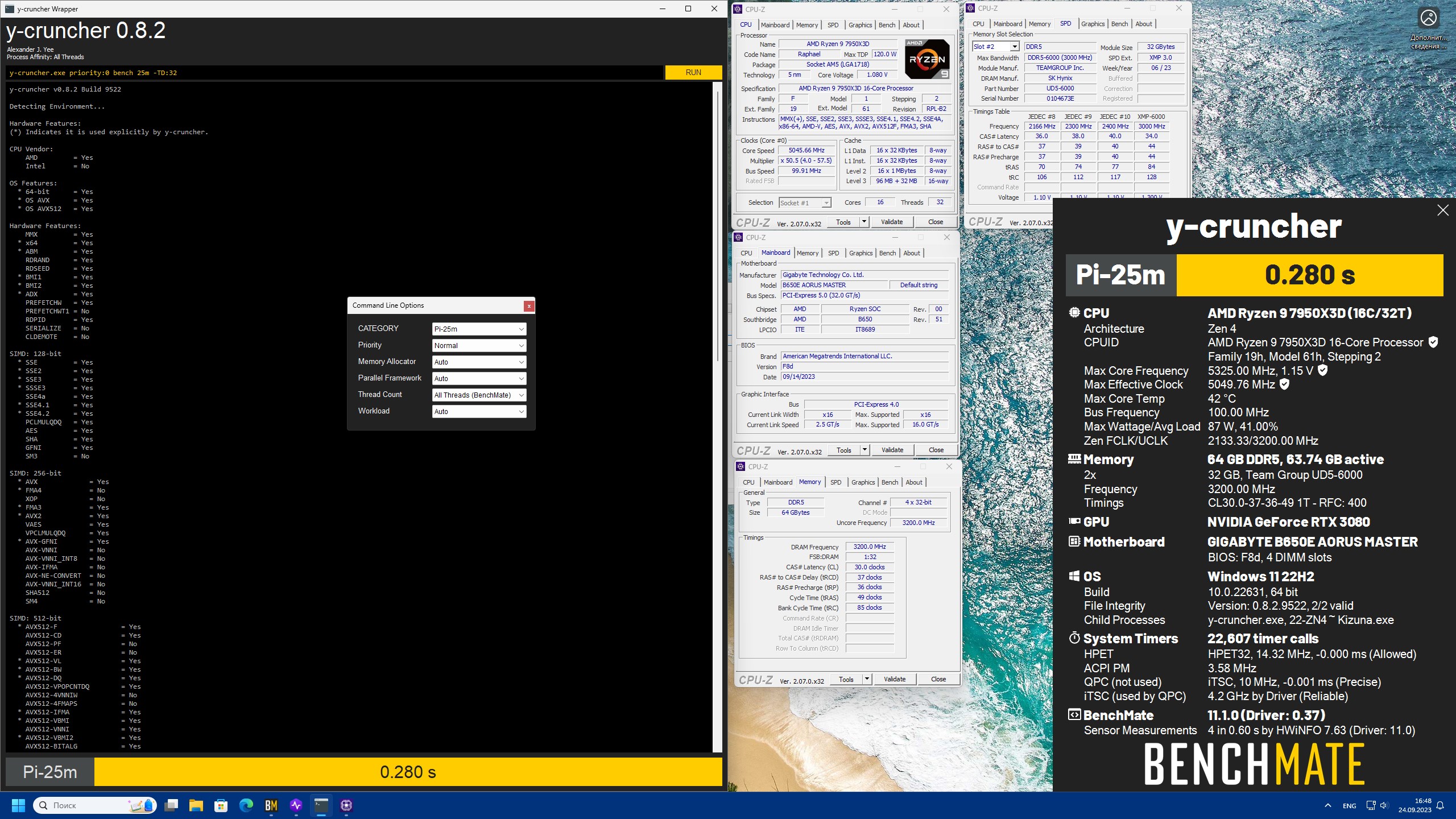Close the BenchMate result overlay
Image resolution: width=1456 pixels, height=819 pixels.
point(1443,210)
